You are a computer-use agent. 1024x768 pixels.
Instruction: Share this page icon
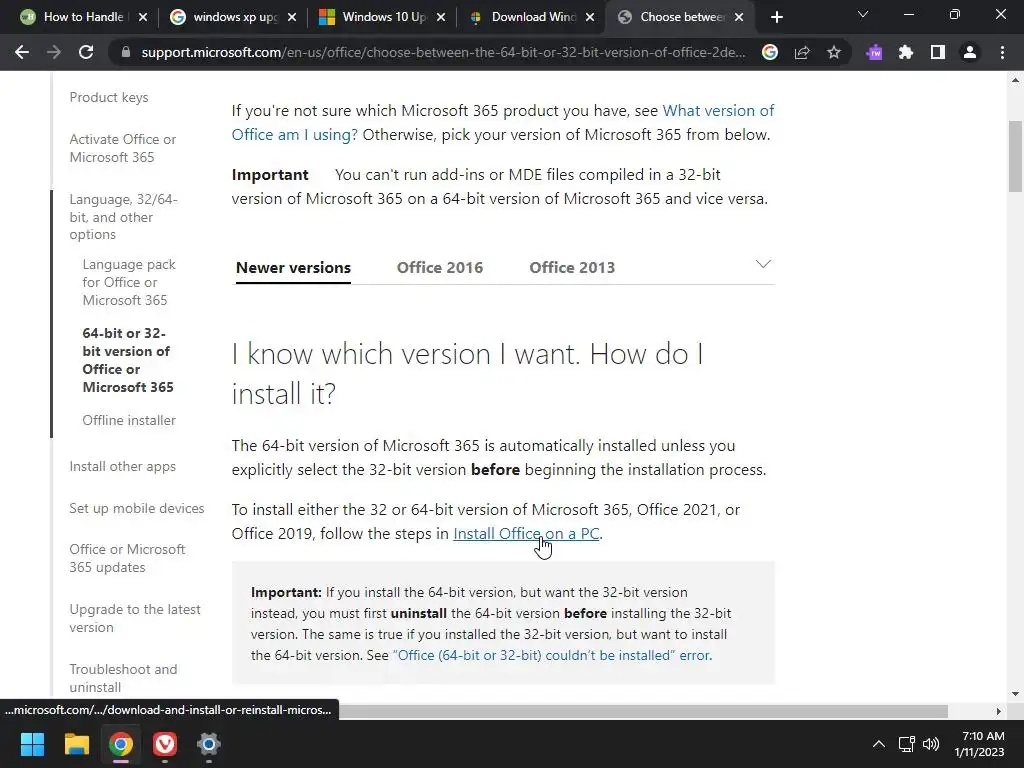click(802, 52)
